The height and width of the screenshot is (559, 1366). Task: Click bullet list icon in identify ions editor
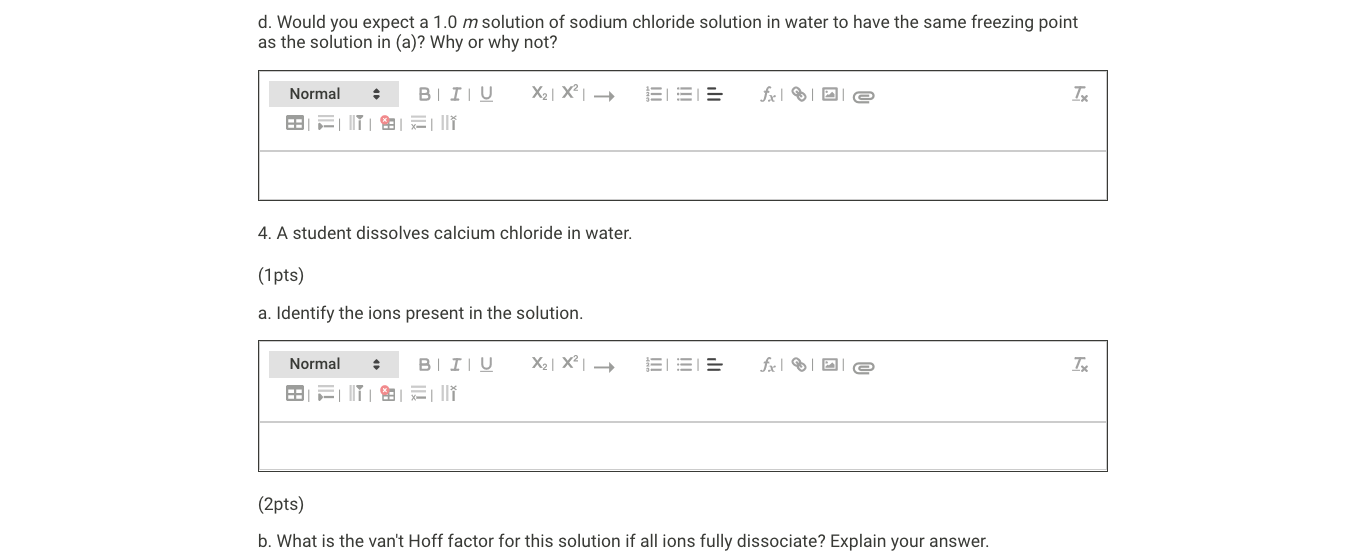[685, 365]
